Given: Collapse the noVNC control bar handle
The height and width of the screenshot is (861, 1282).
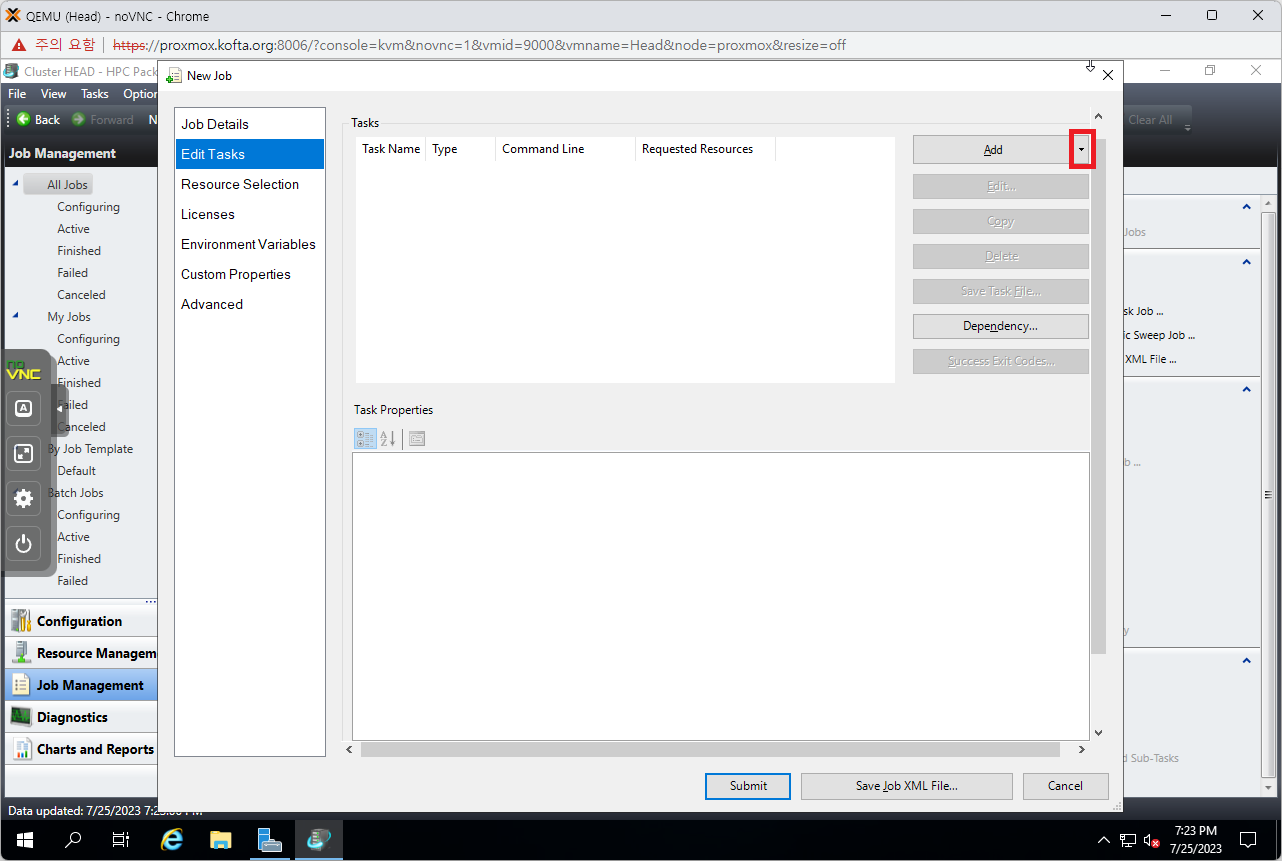Looking at the screenshot, I should [59, 409].
